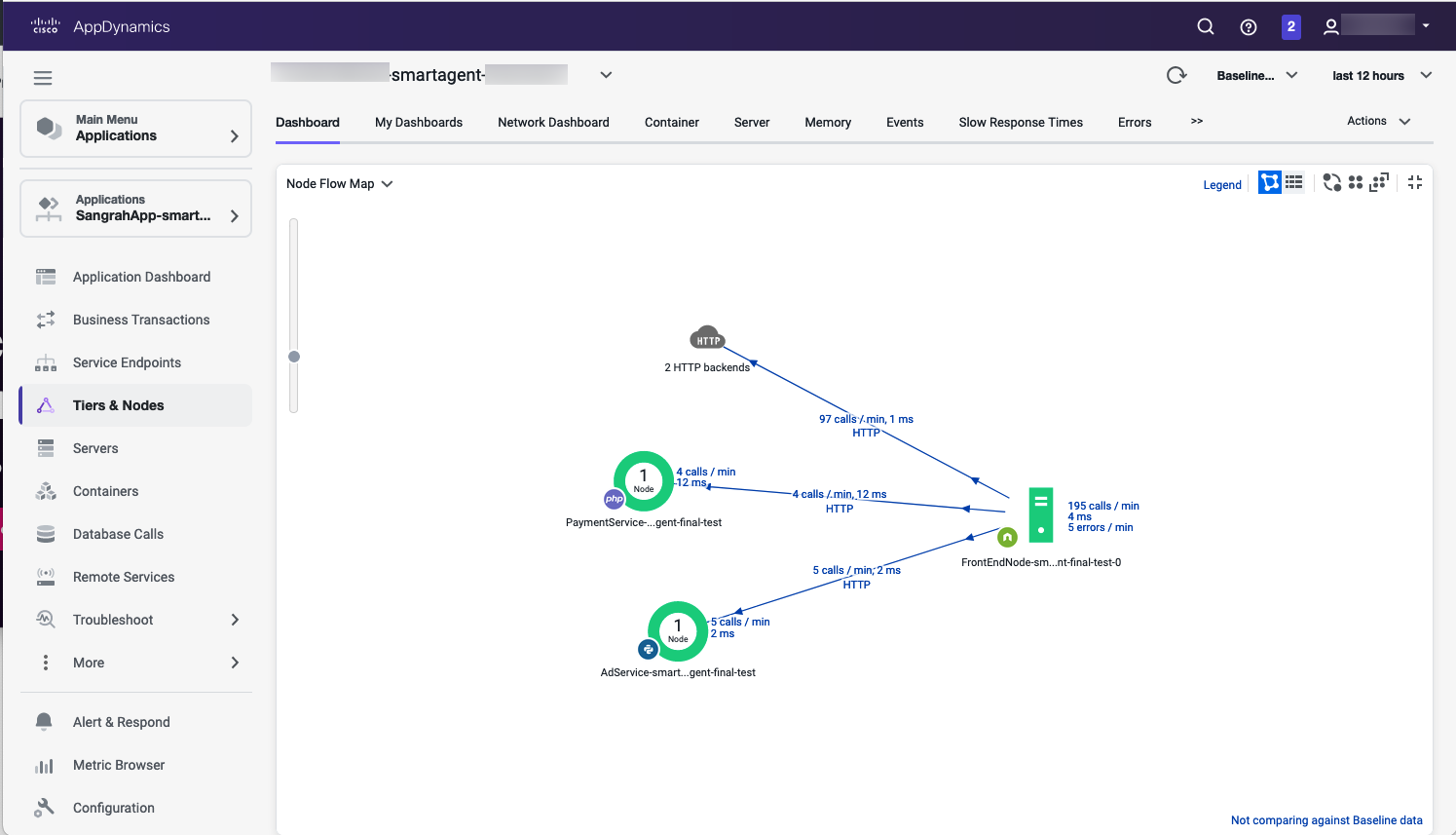Open the search tool in top bar

(1206, 26)
